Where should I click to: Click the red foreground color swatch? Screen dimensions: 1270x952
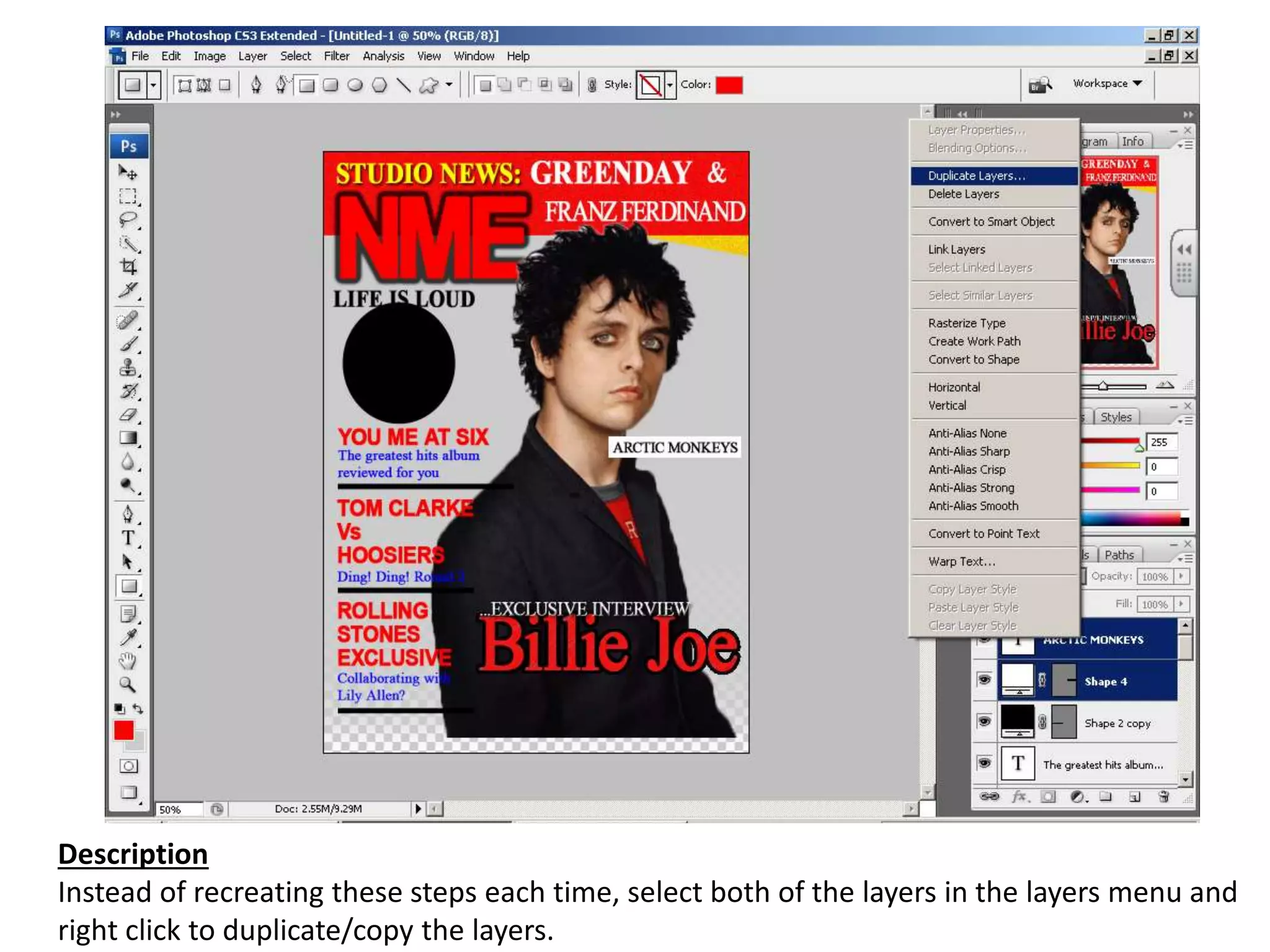[x=123, y=730]
